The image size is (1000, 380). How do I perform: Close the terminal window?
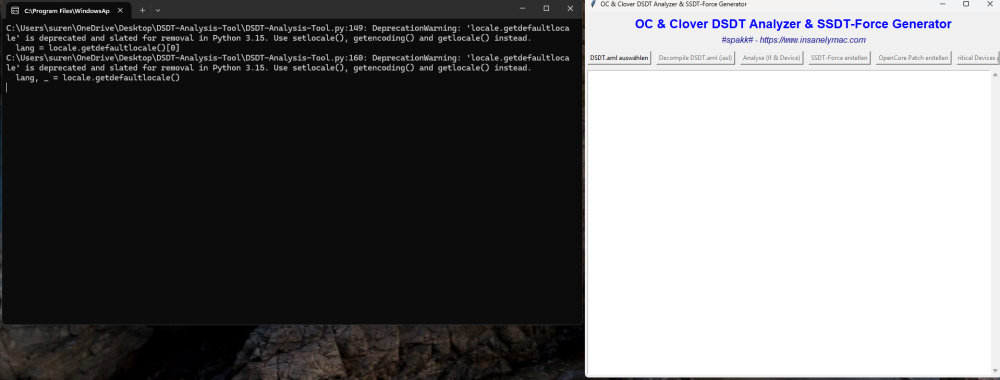[570, 8]
